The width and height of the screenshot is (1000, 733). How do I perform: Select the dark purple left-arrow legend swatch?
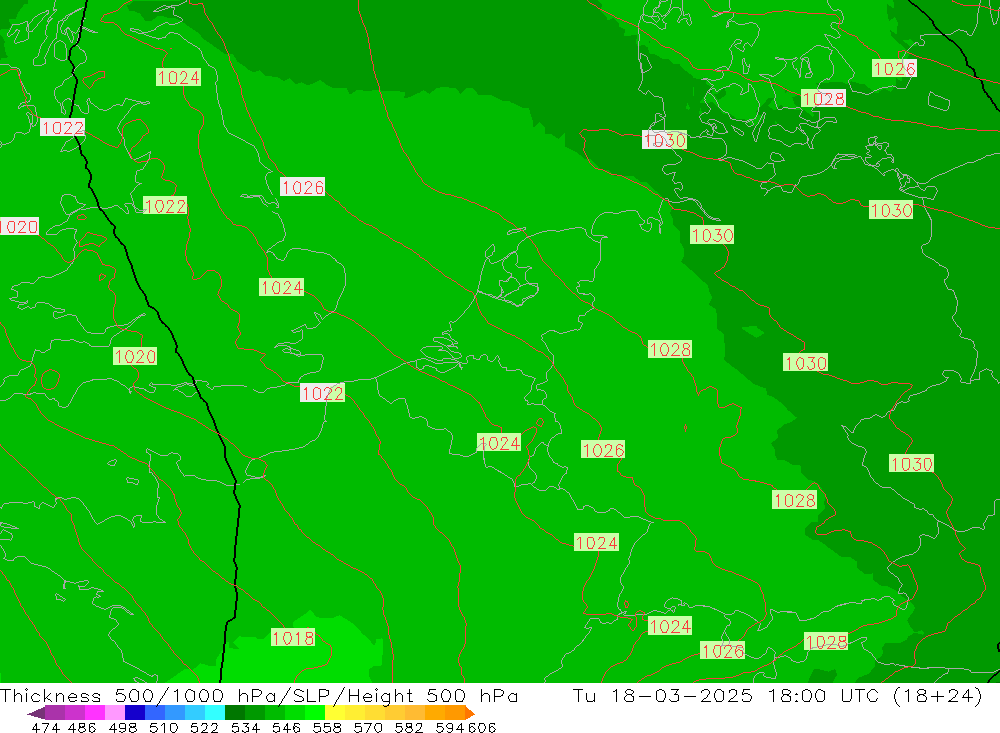click(x=36, y=713)
